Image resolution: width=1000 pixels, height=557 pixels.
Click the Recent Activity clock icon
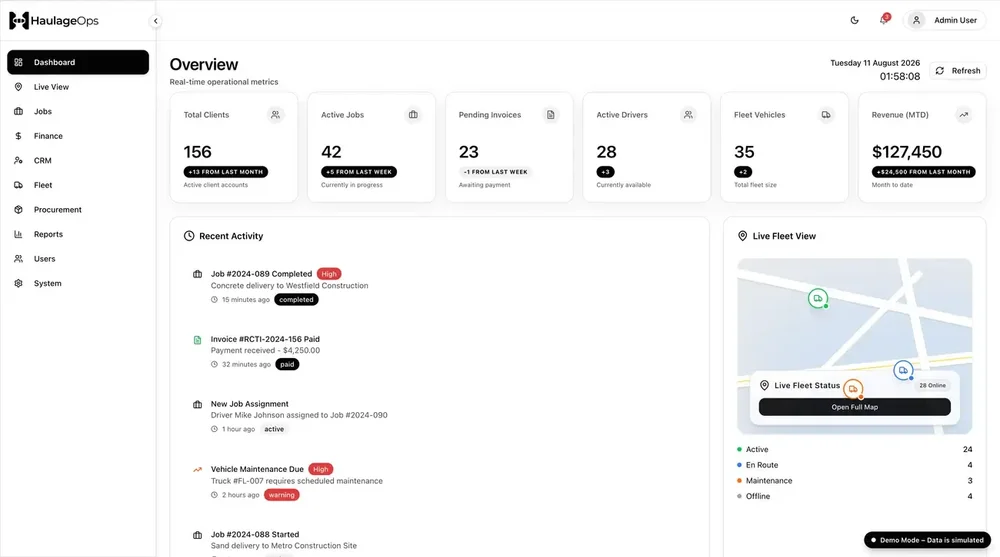coord(189,236)
